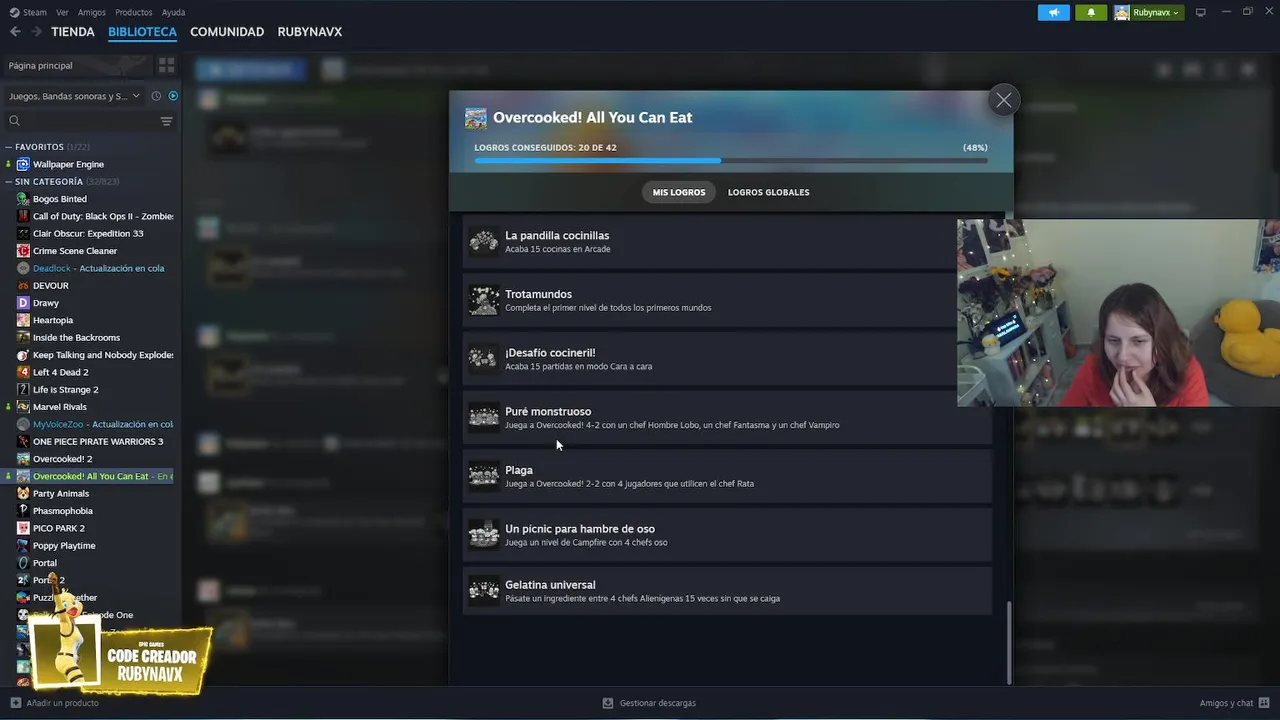Open Amigos y chat
The width and height of the screenshot is (1280, 720).
click(1233, 703)
